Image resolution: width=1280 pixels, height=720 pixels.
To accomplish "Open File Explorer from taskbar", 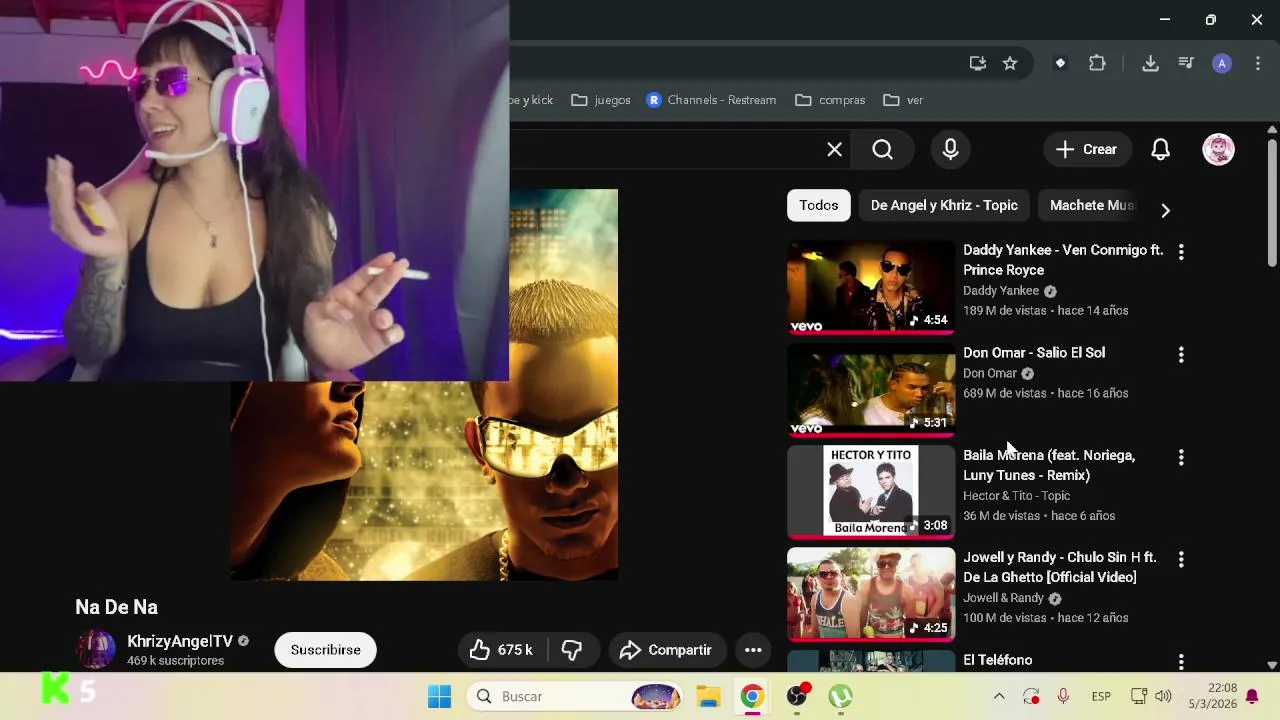I will pos(708,696).
